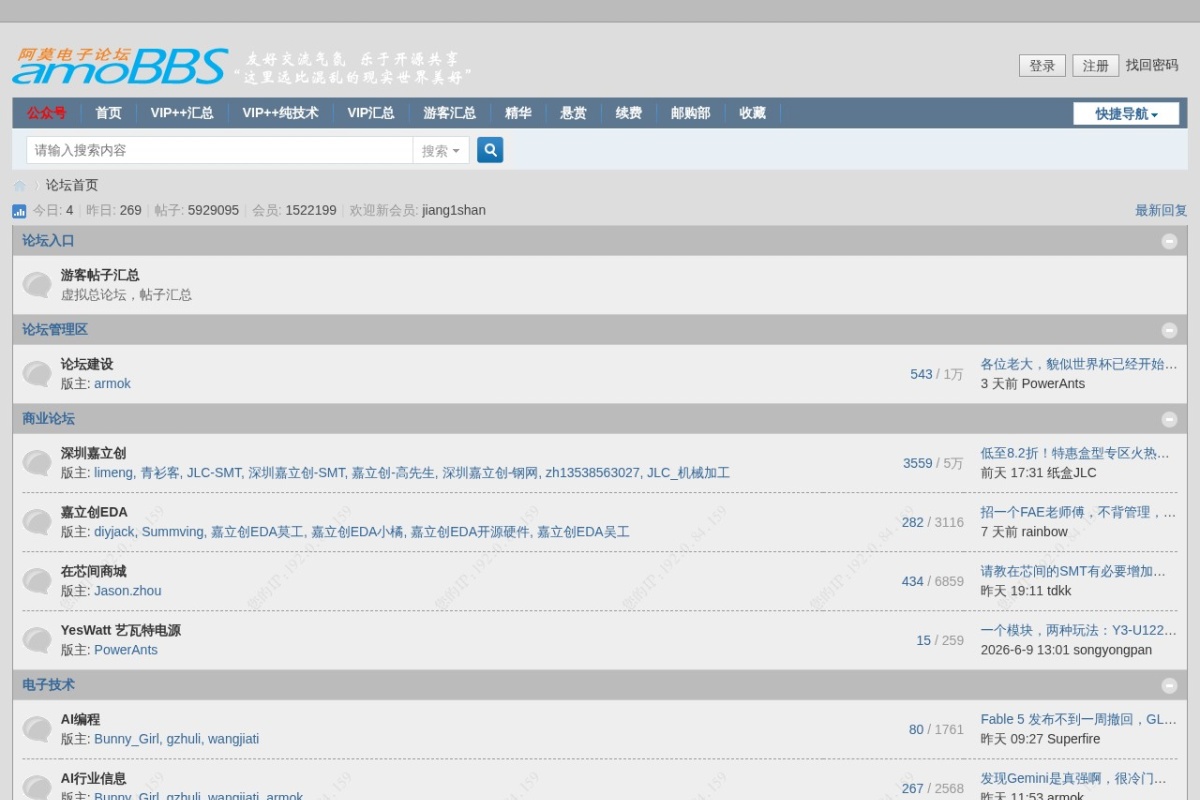This screenshot has width=1200, height=800.
Task: Open the 搜索 type dropdown
Action: (441, 150)
